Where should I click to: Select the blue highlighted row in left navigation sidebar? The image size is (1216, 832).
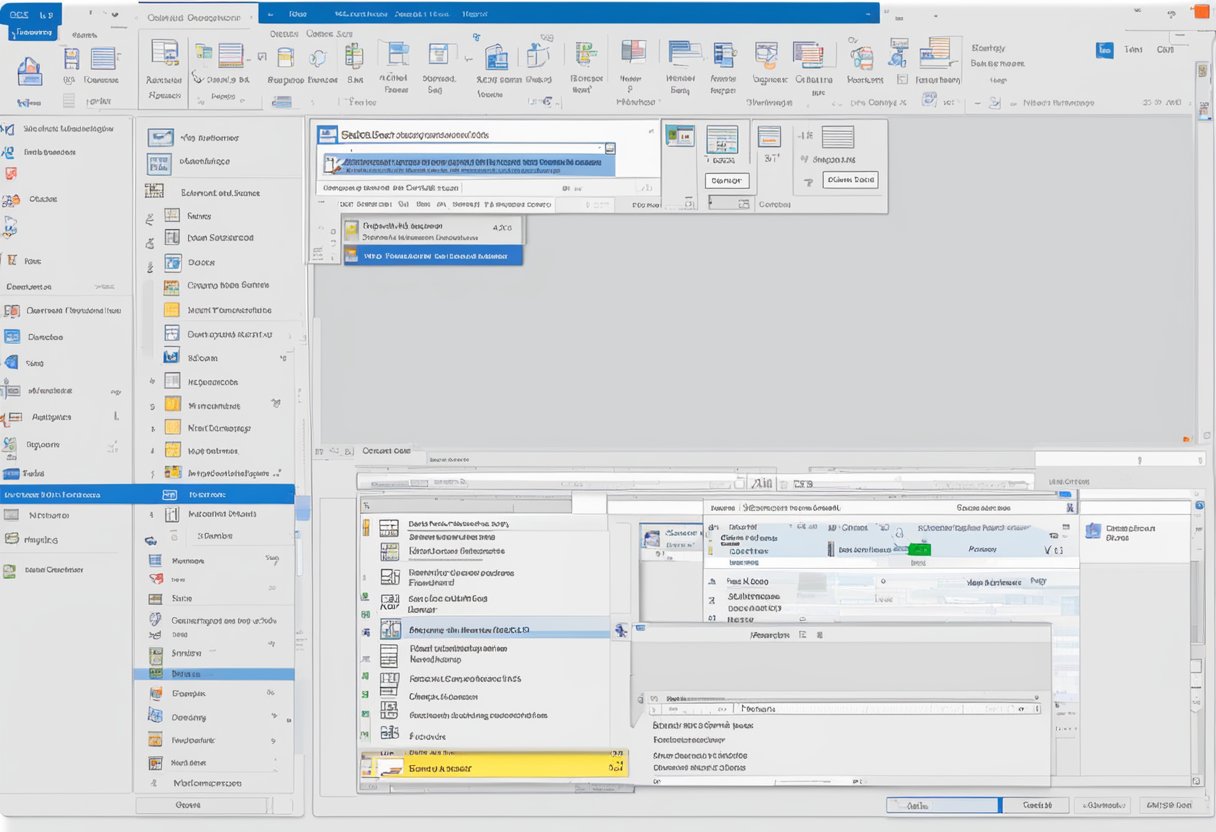147,494
